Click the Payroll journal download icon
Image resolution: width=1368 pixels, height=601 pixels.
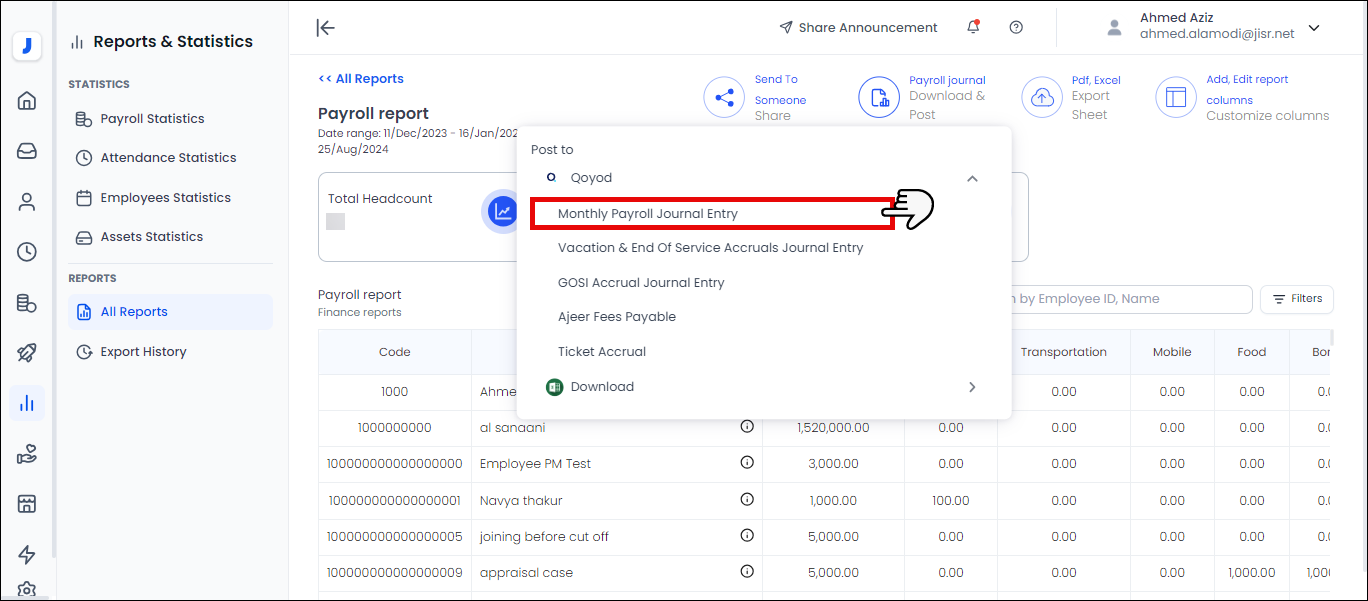pos(879,98)
